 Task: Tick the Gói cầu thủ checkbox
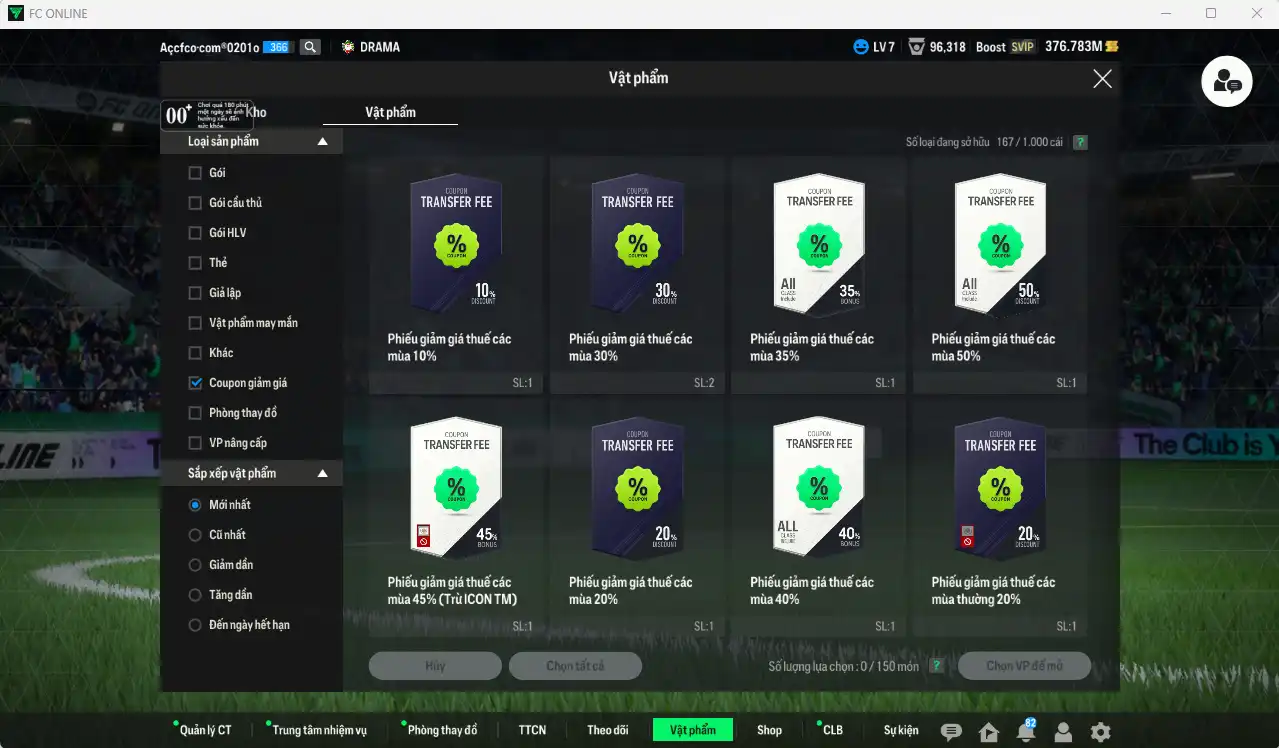[195, 203]
